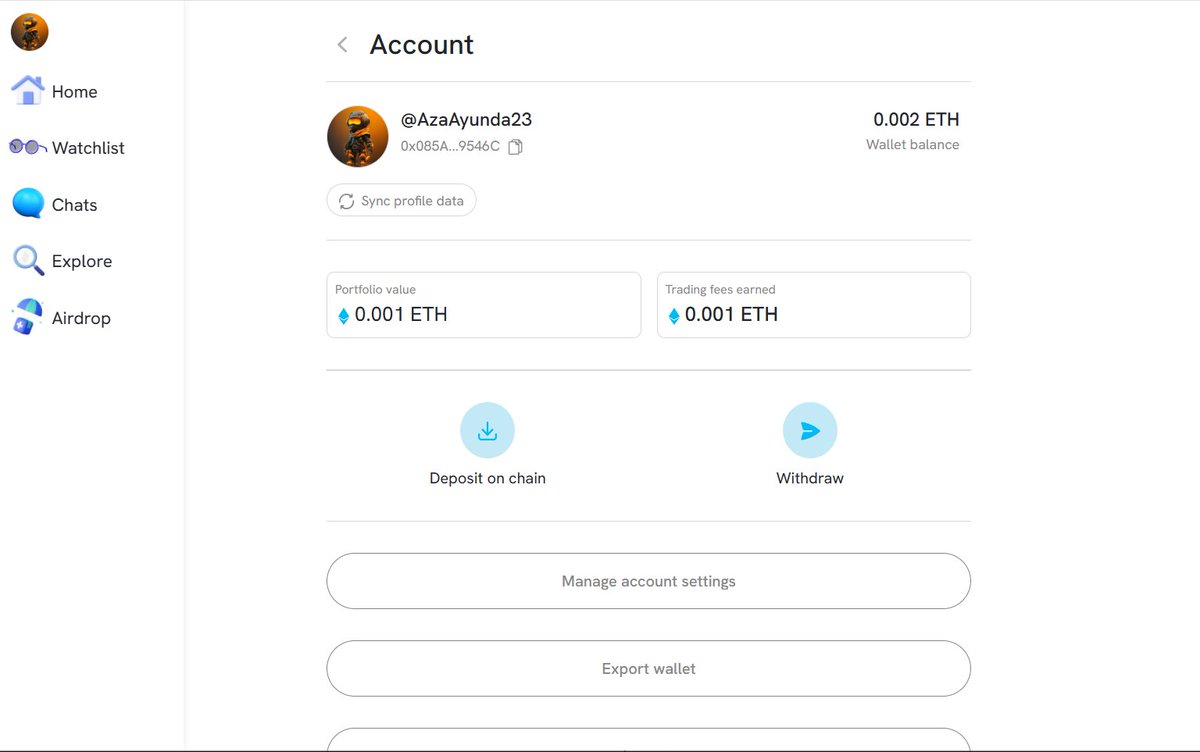Switch to the Explore page
This screenshot has width=1200, height=752.
click(82, 261)
